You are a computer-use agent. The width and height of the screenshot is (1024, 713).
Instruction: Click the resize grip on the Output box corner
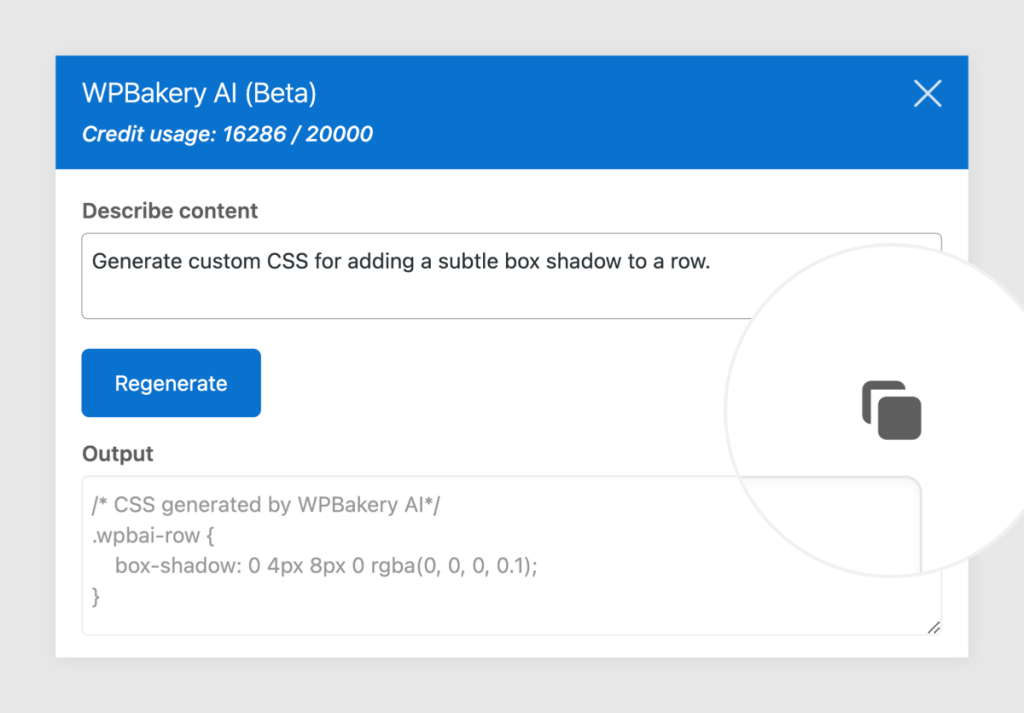pos(934,628)
